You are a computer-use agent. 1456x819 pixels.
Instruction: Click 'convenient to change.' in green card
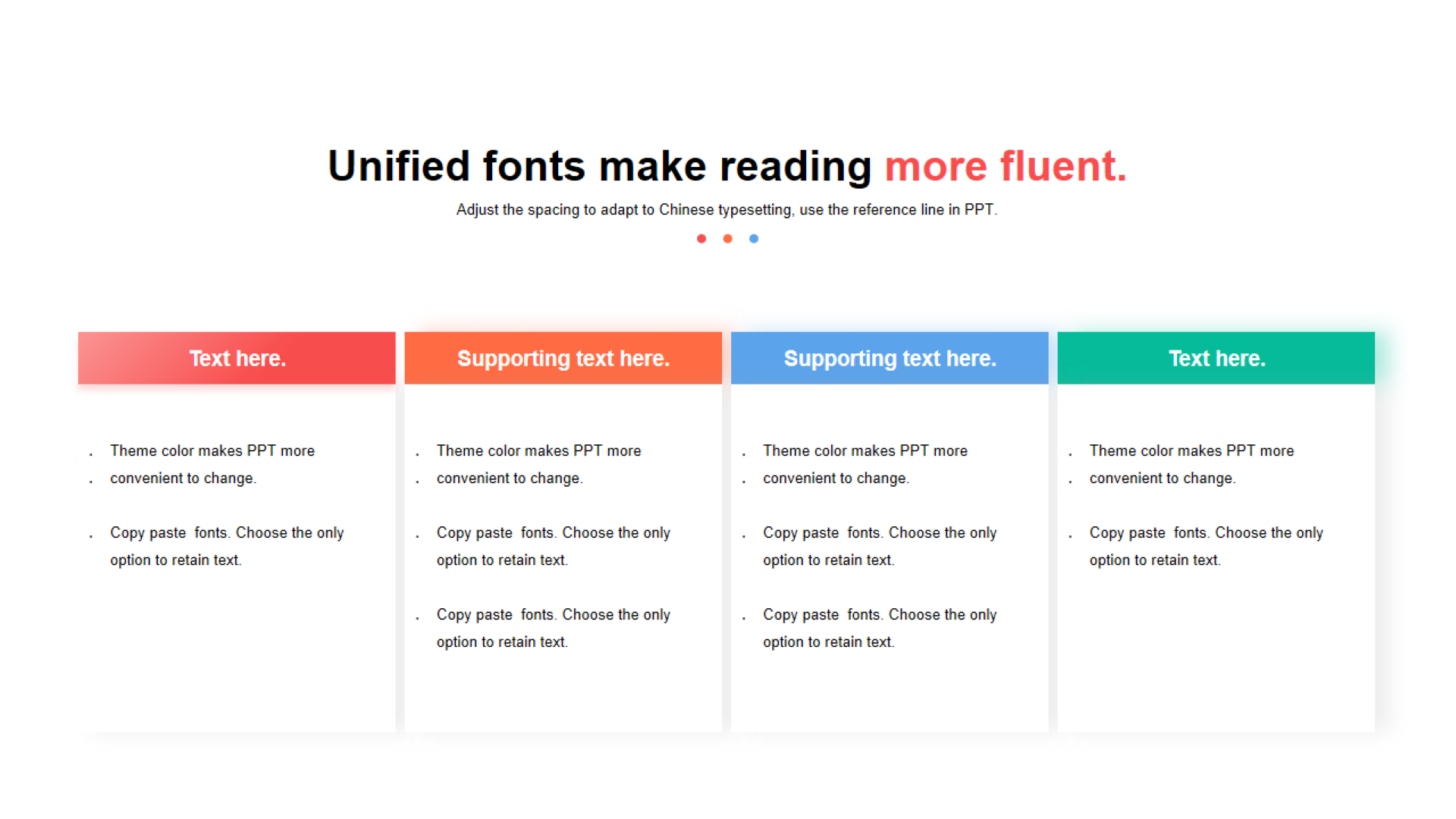tap(1163, 479)
